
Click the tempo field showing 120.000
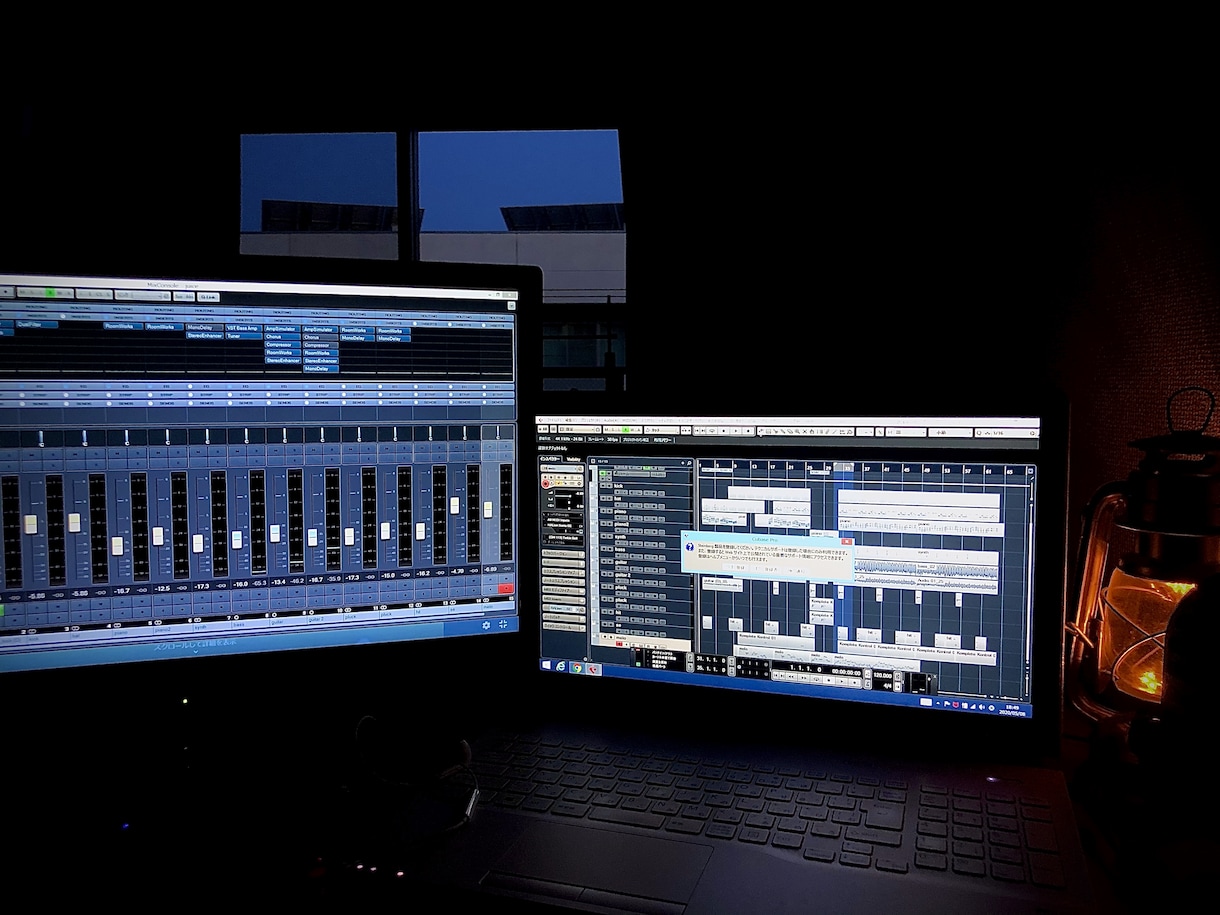tap(883, 676)
